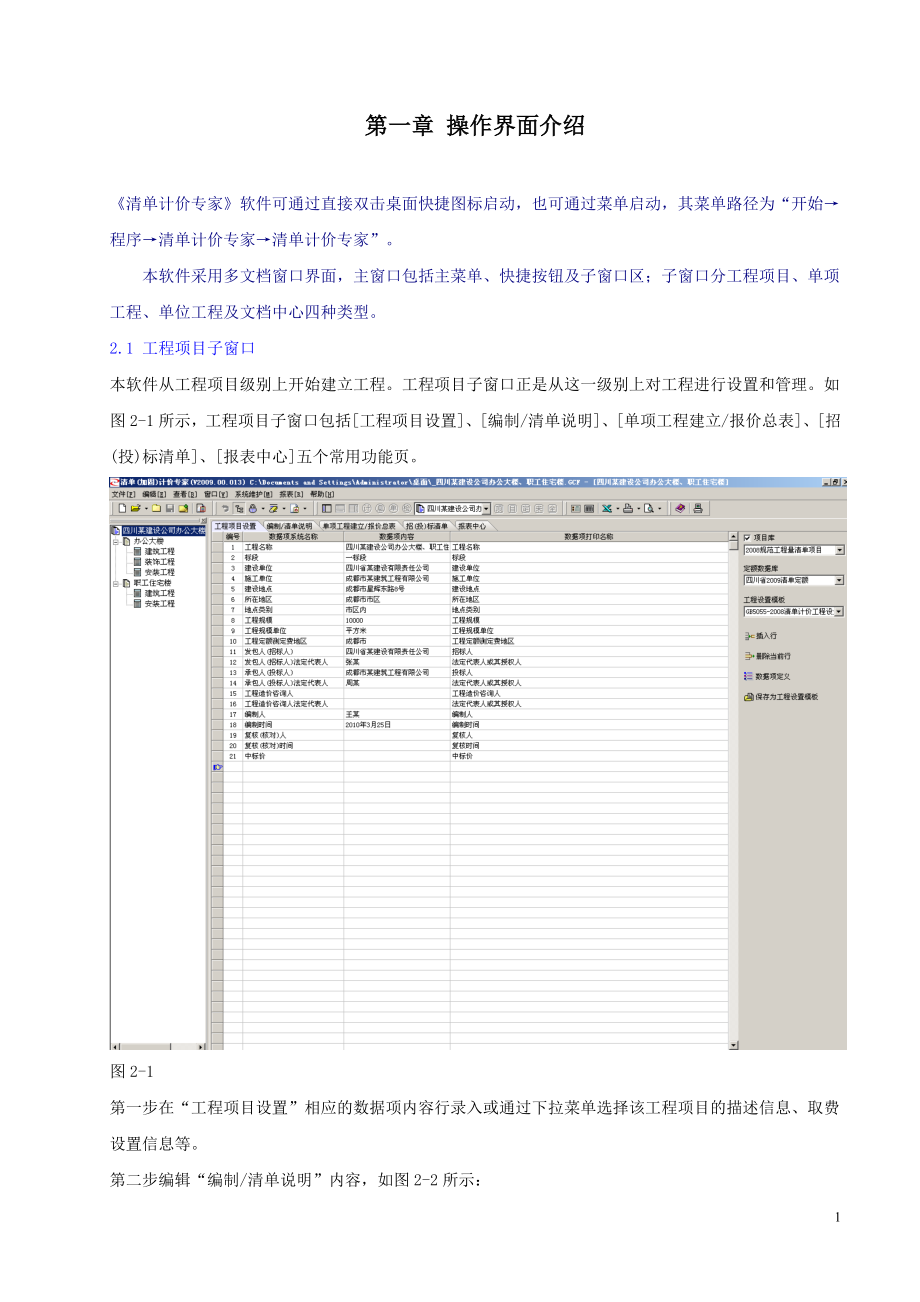The image size is (920, 1302).
Task: Collapse the 办公大楼 tree node
Action: point(116,541)
